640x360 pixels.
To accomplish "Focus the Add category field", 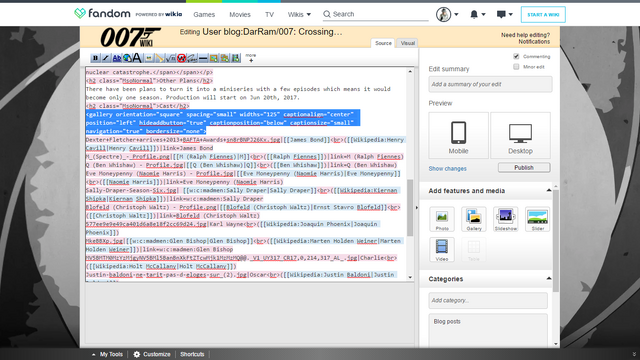I will point(488,300).
